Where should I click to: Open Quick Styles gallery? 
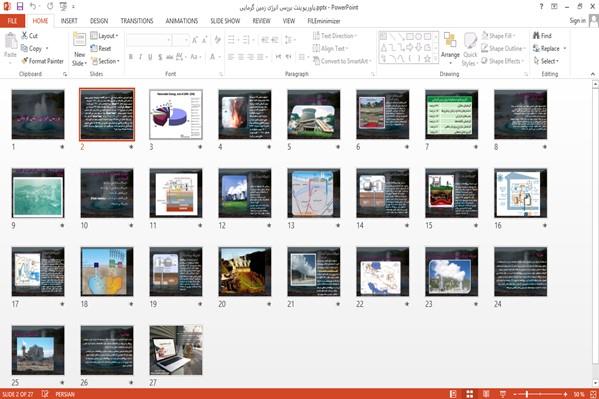pos(469,49)
